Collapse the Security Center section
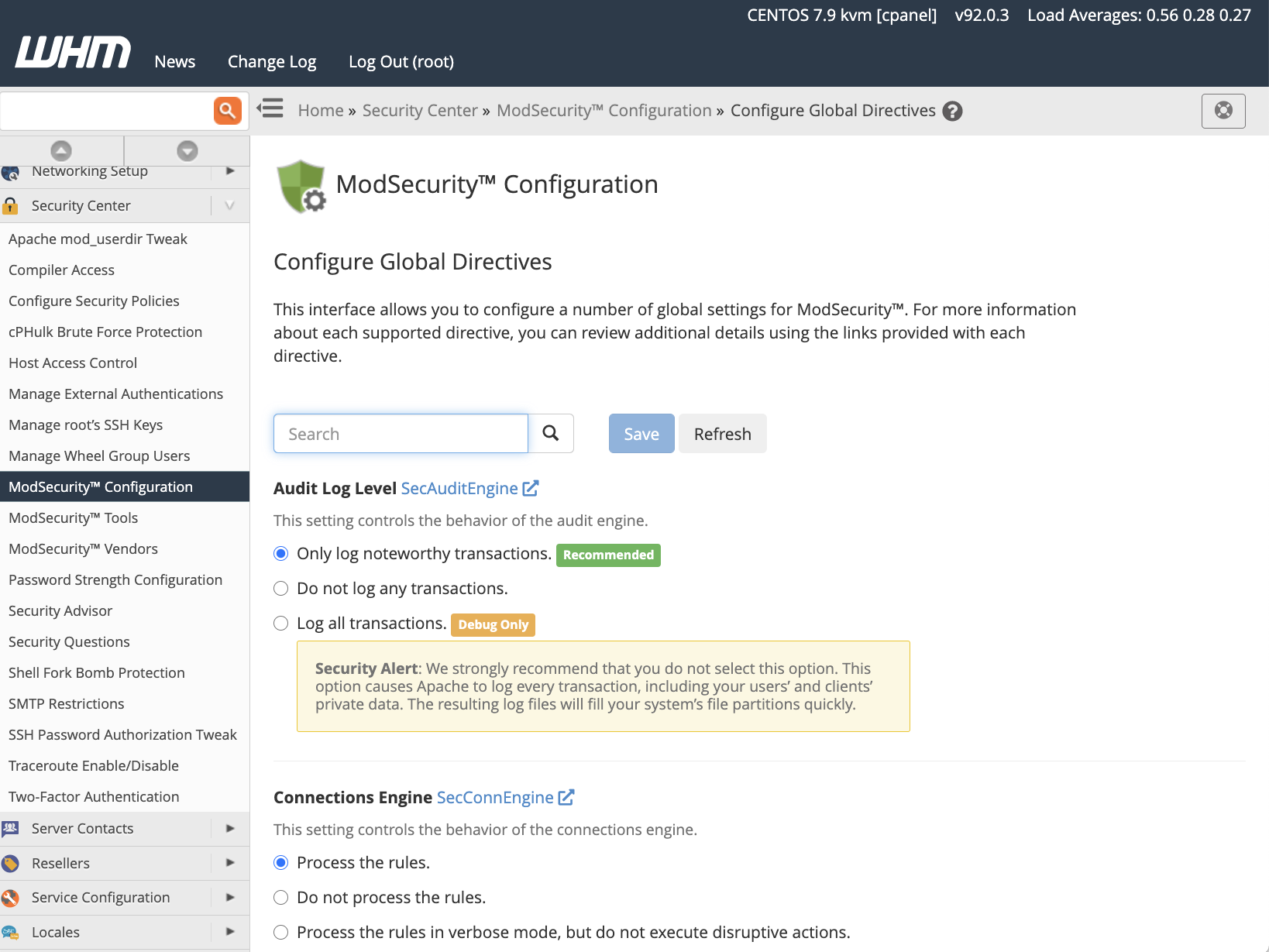 coord(229,205)
